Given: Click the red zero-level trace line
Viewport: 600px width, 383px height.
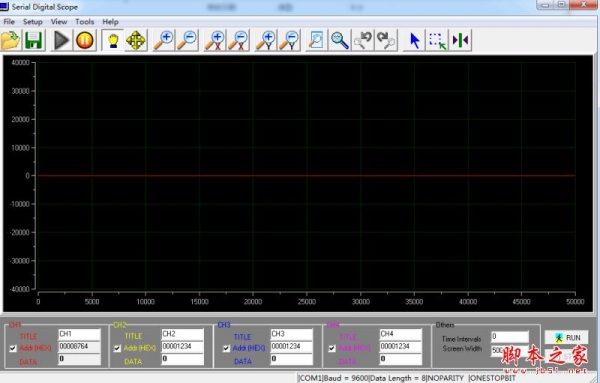Looking at the screenshot, I should point(306,176).
